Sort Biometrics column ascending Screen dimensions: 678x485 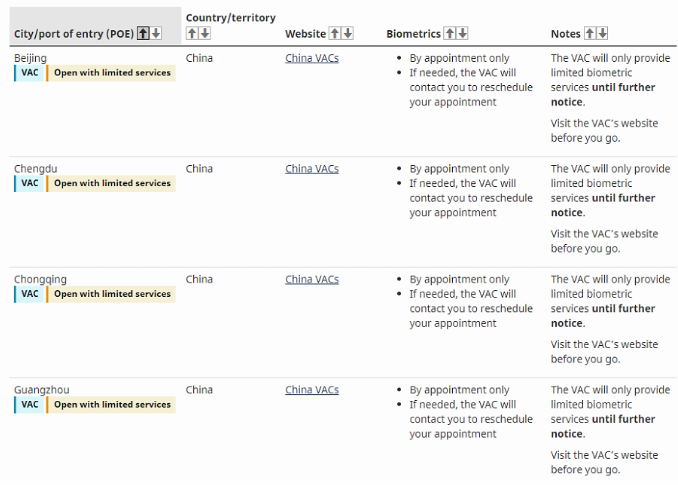[450, 34]
